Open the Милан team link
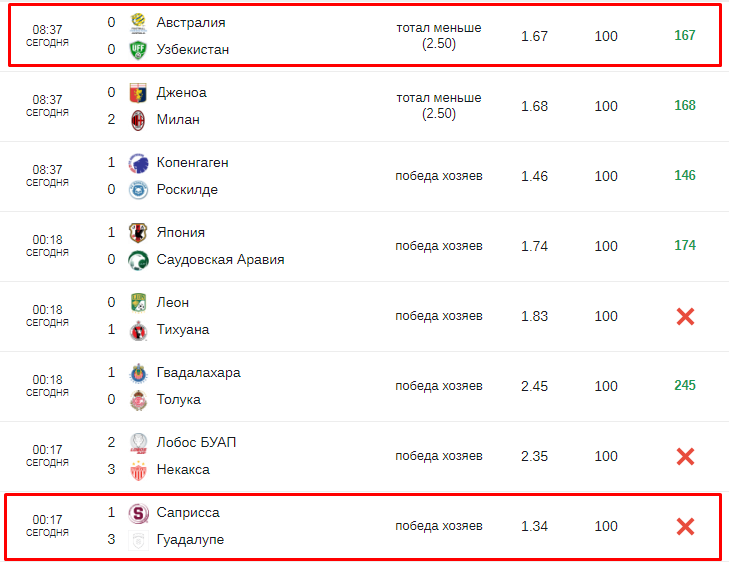 pos(178,119)
